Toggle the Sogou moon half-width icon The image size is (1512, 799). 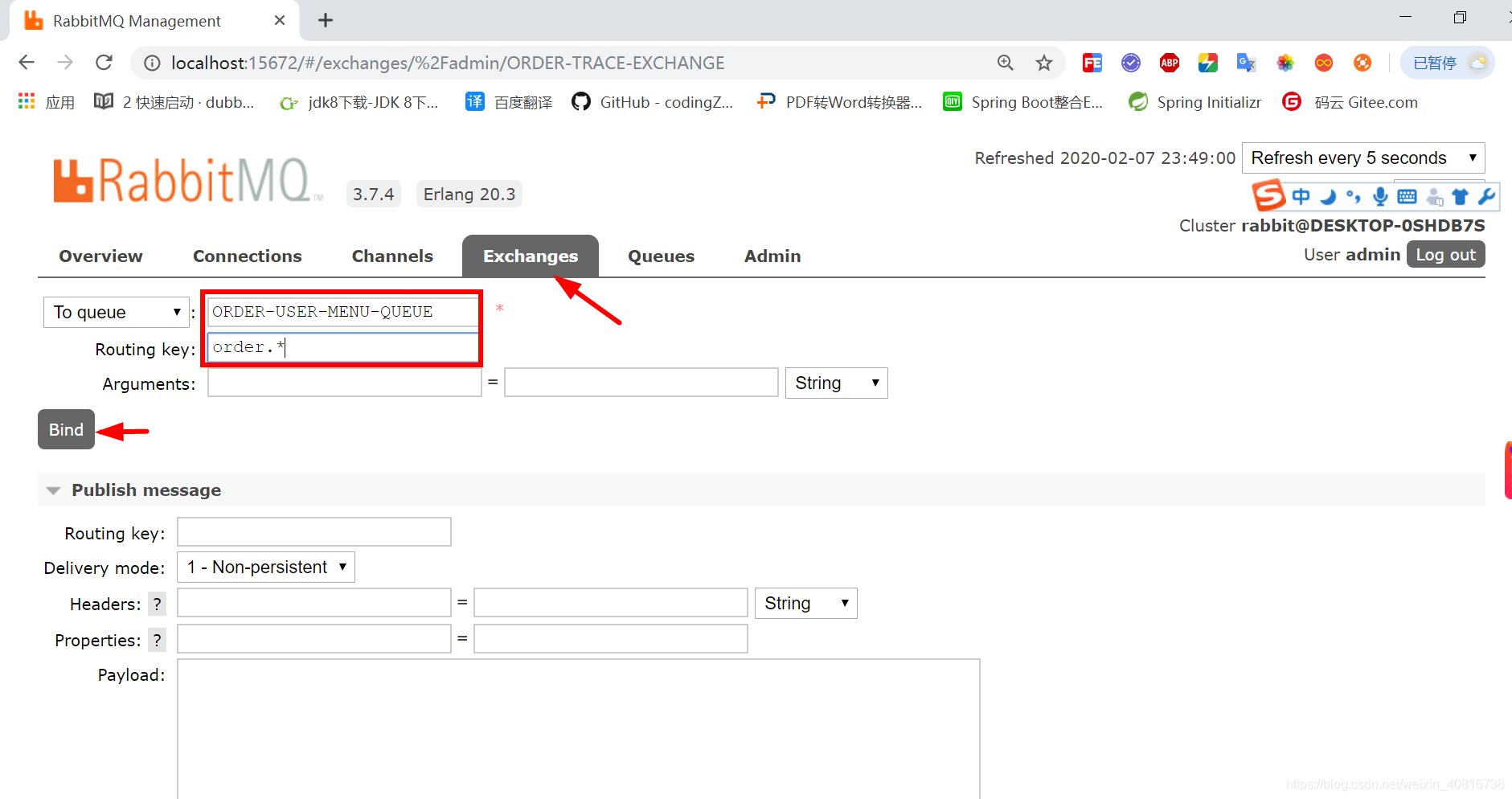pyautogui.click(x=1328, y=196)
